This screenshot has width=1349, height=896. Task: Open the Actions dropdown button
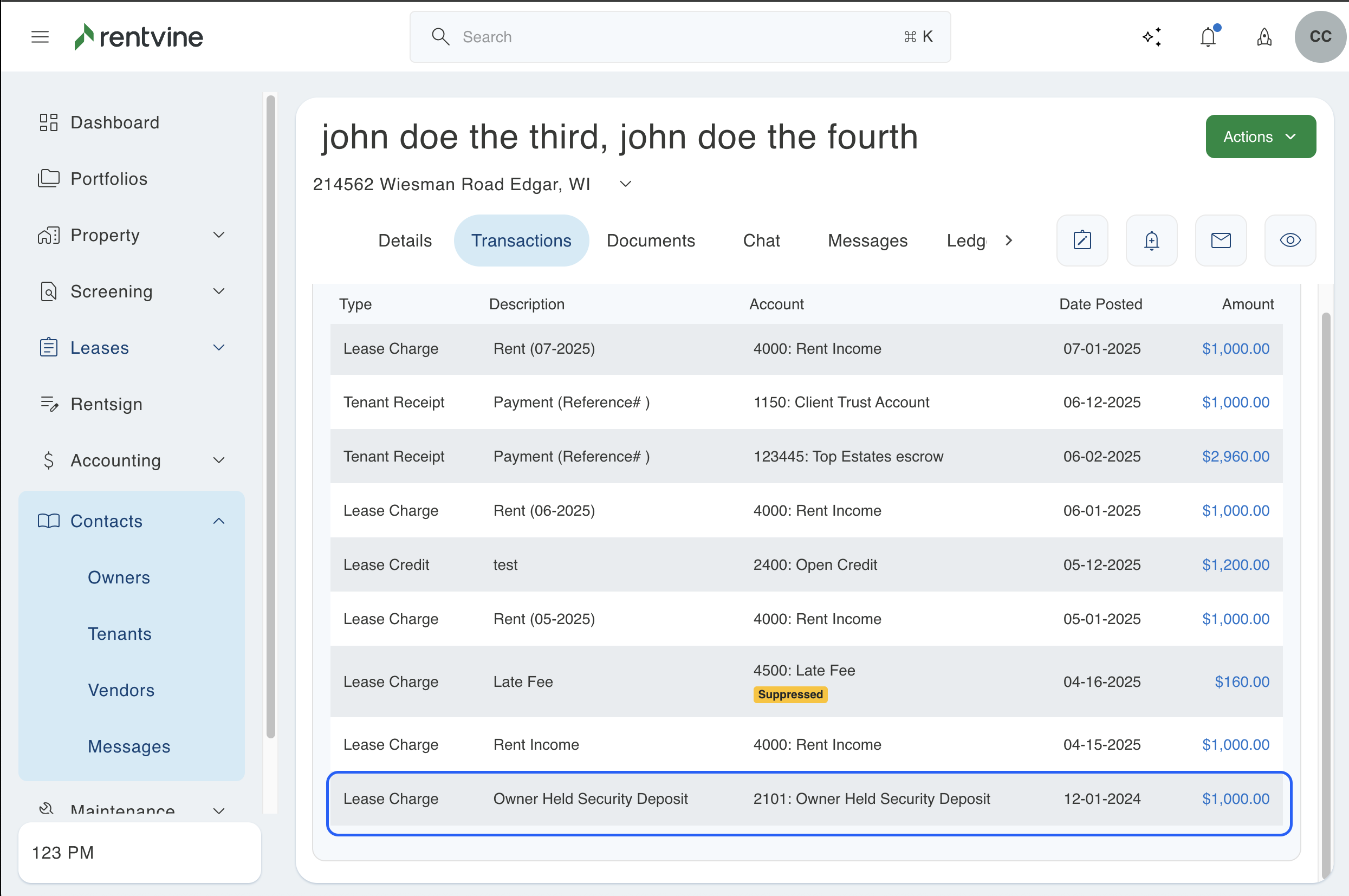(1261, 137)
